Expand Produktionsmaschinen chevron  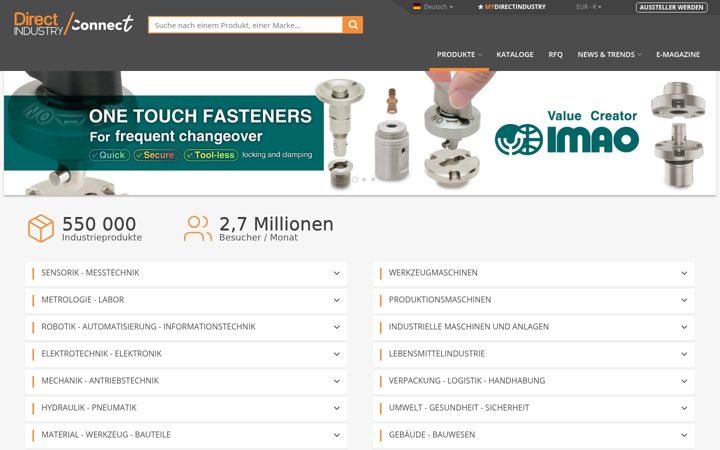pos(684,300)
